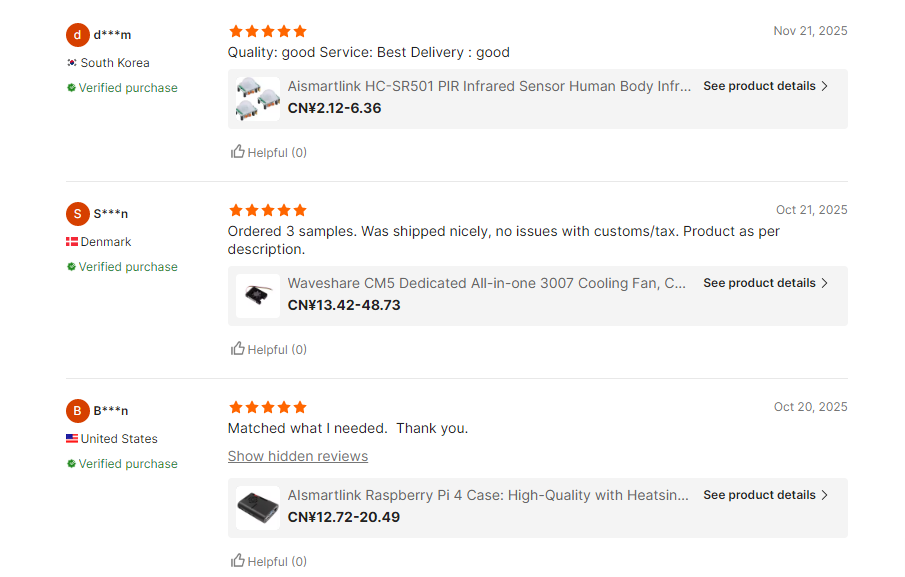Open Waveshare CM5 Dedicated Cooling Fan title
The width and height of the screenshot is (905, 577).
[x=487, y=283]
